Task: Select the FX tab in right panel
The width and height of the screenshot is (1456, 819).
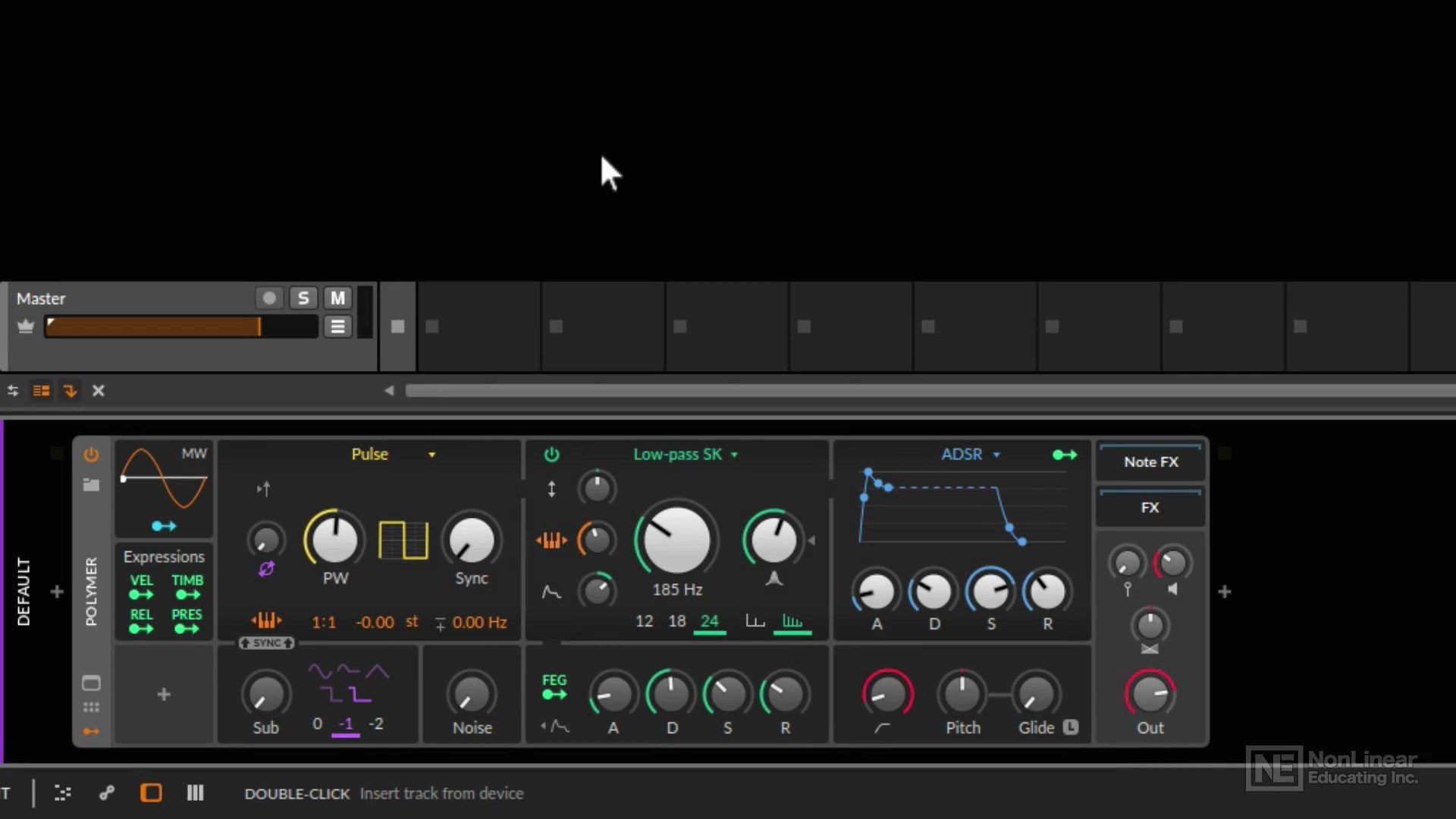Action: pos(1149,507)
